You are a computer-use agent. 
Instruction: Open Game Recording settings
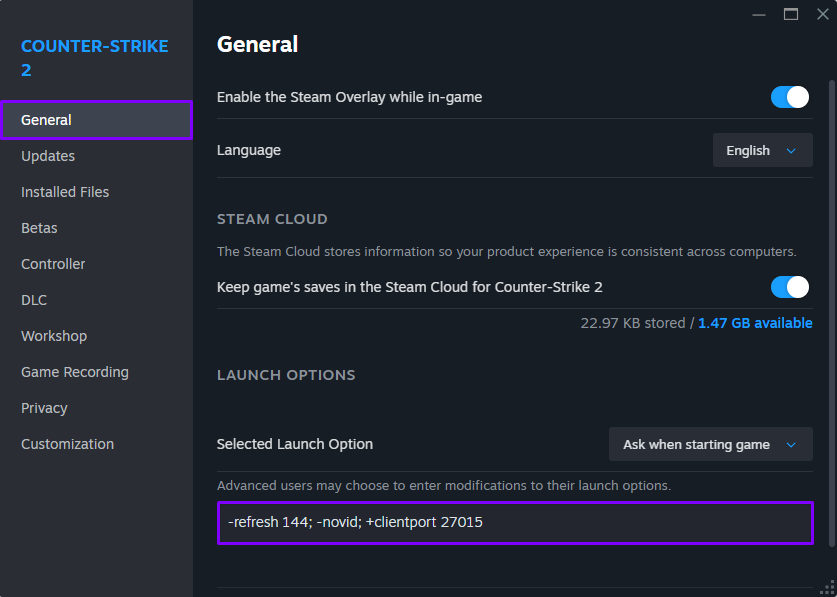click(x=75, y=372)
